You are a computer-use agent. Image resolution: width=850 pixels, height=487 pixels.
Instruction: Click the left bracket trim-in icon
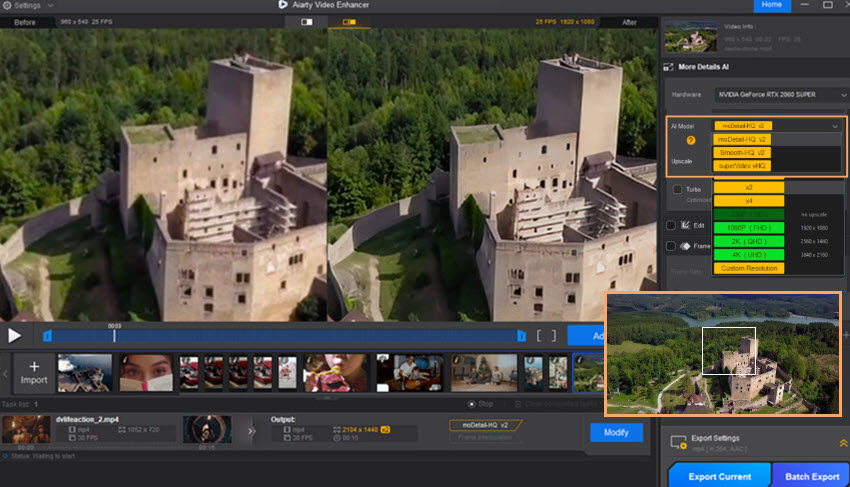(x=539, y=336)
